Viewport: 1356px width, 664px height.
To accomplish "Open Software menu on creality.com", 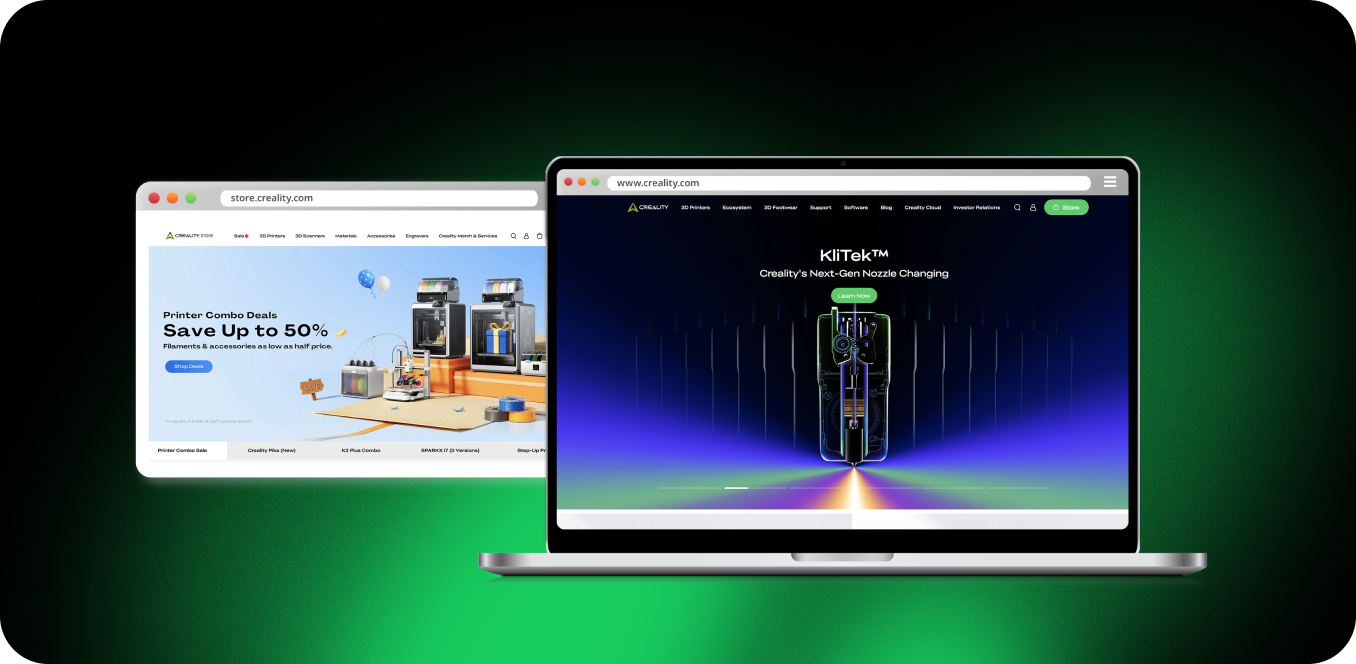I will [x=856, y=207].
